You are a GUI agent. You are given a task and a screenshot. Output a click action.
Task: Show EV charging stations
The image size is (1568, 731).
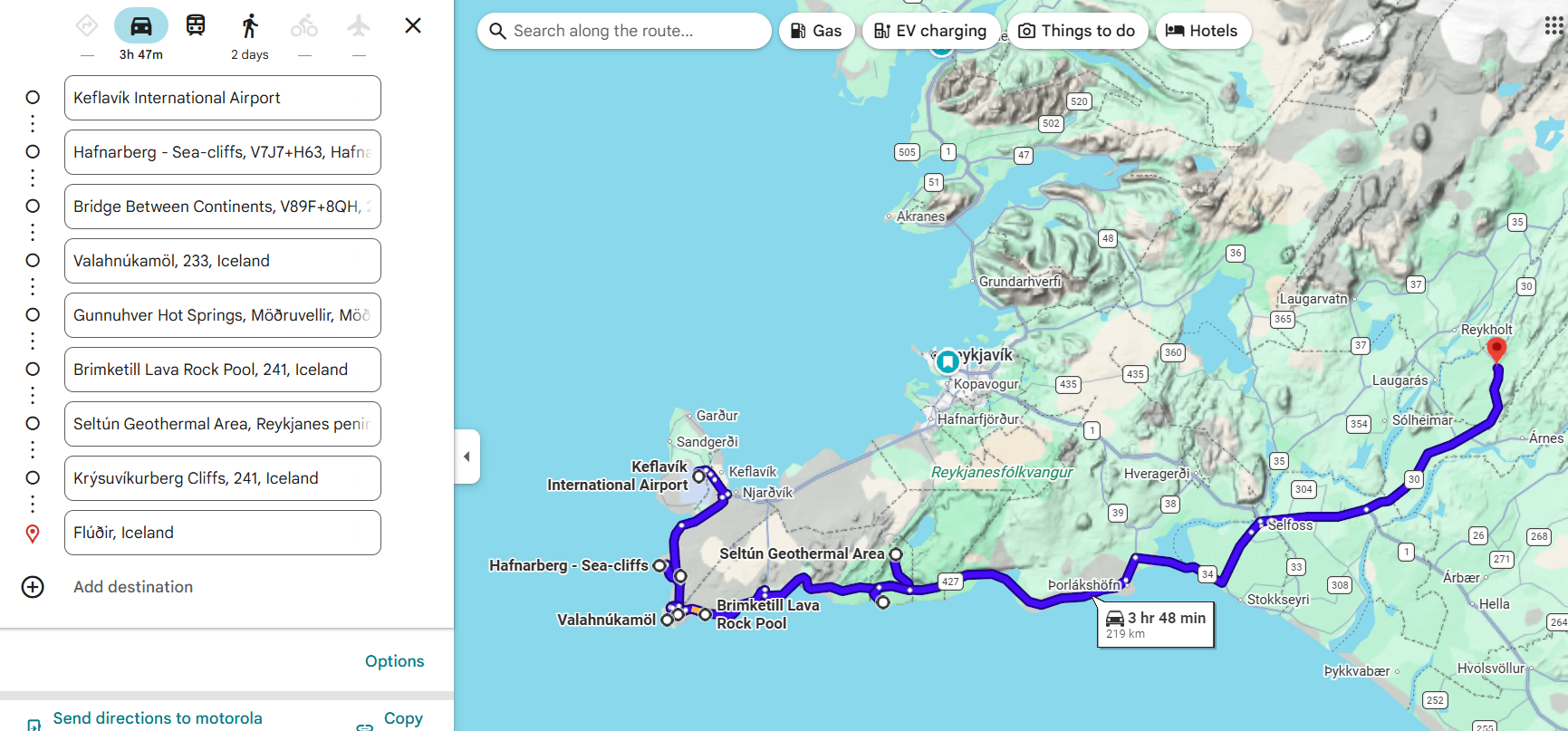tap(930, 31)
